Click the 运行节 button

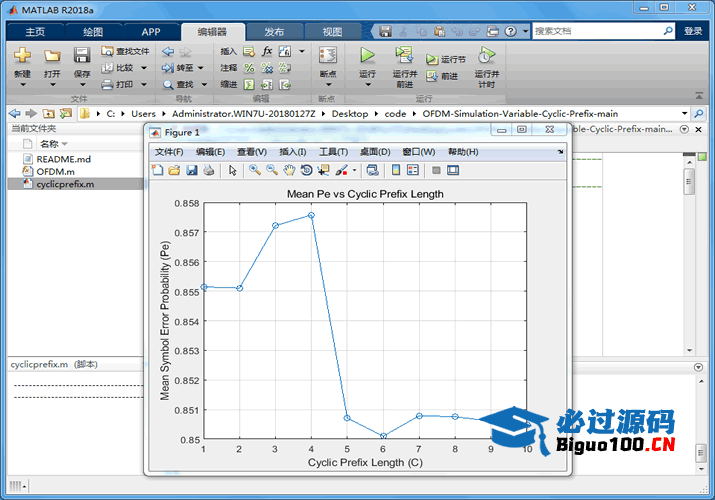[x=446, y=60]
